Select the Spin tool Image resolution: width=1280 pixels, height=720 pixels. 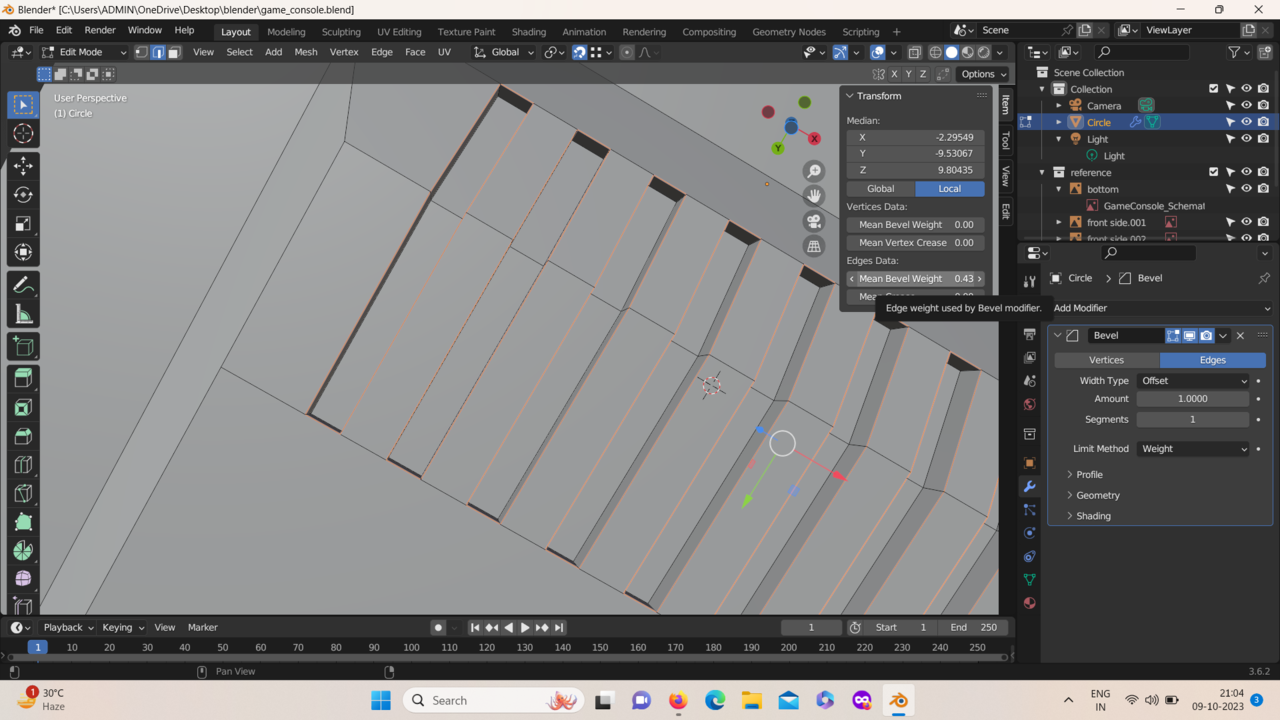click(x=23, y=551)
